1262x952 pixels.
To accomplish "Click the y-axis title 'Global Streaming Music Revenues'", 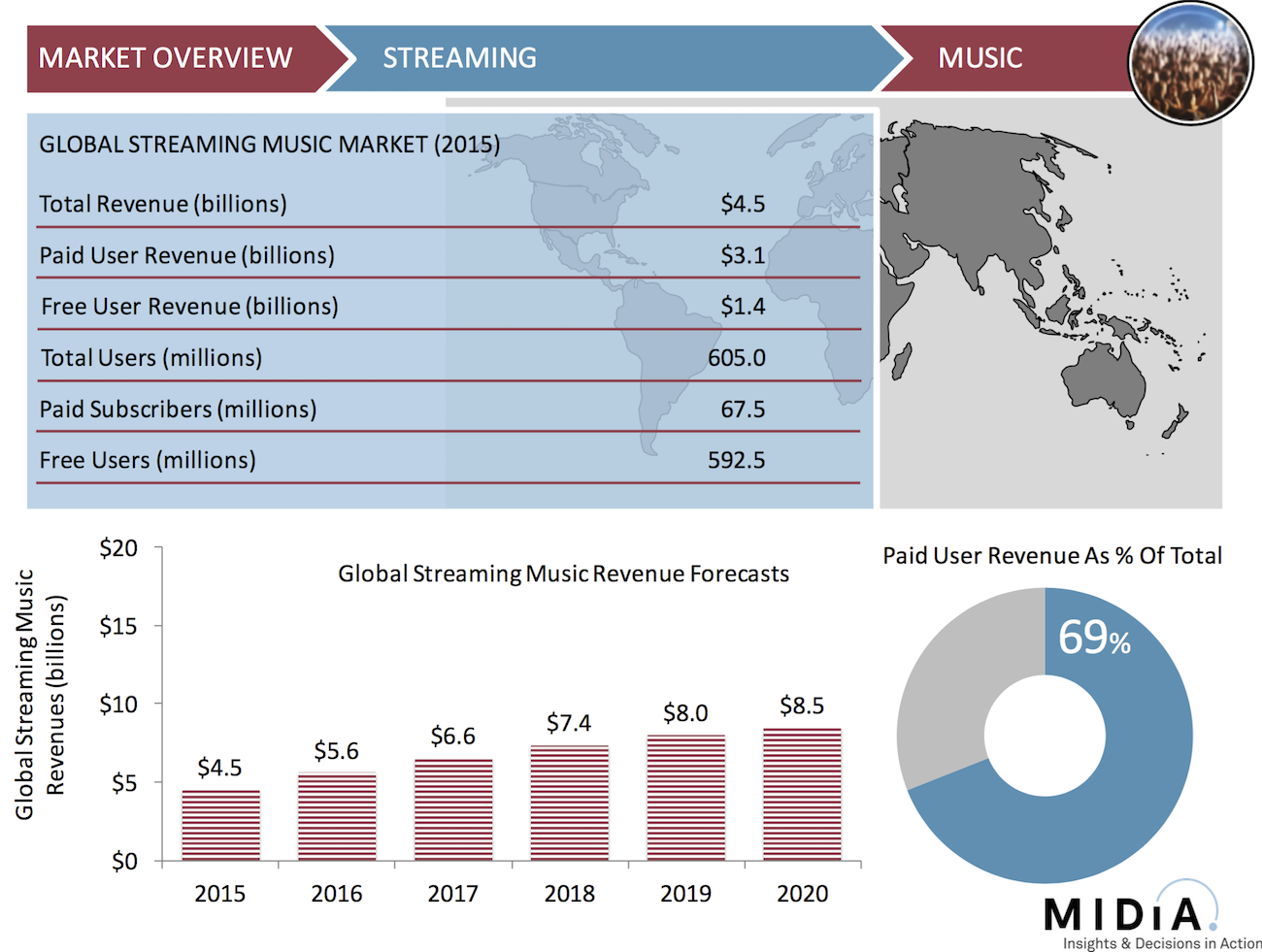I will [x=40, y=695].
